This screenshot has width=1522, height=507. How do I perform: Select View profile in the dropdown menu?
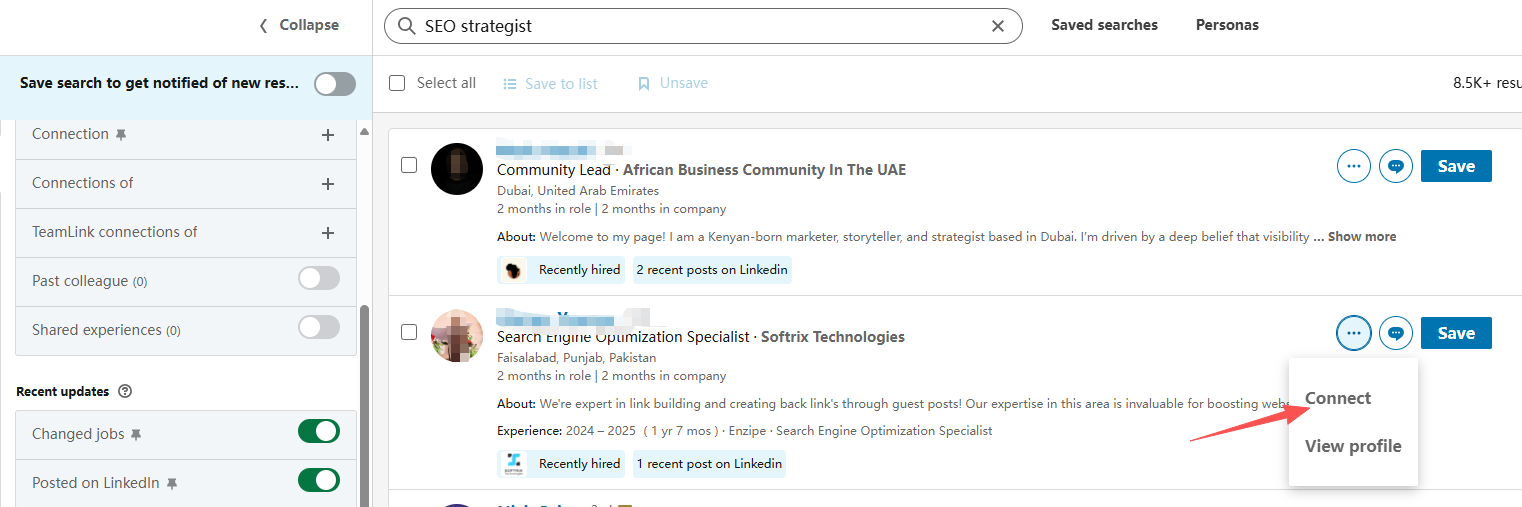coord(1353,446)
